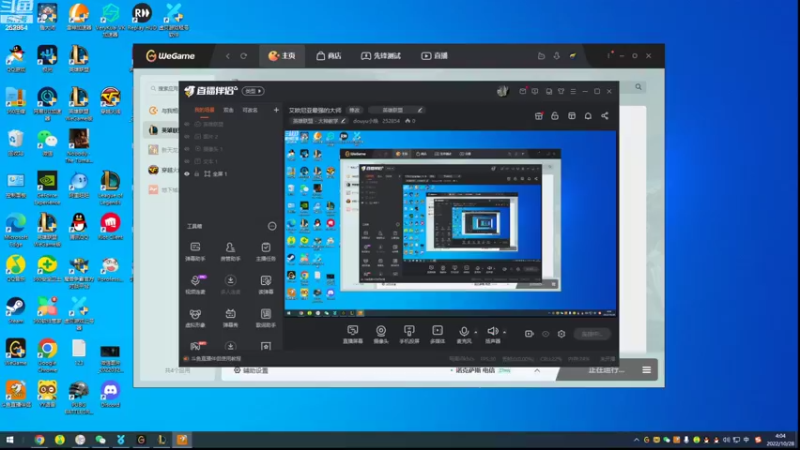Click the notification bell in companion header
800x450 pixels.
pyautogui.click(x=588, y=116)
